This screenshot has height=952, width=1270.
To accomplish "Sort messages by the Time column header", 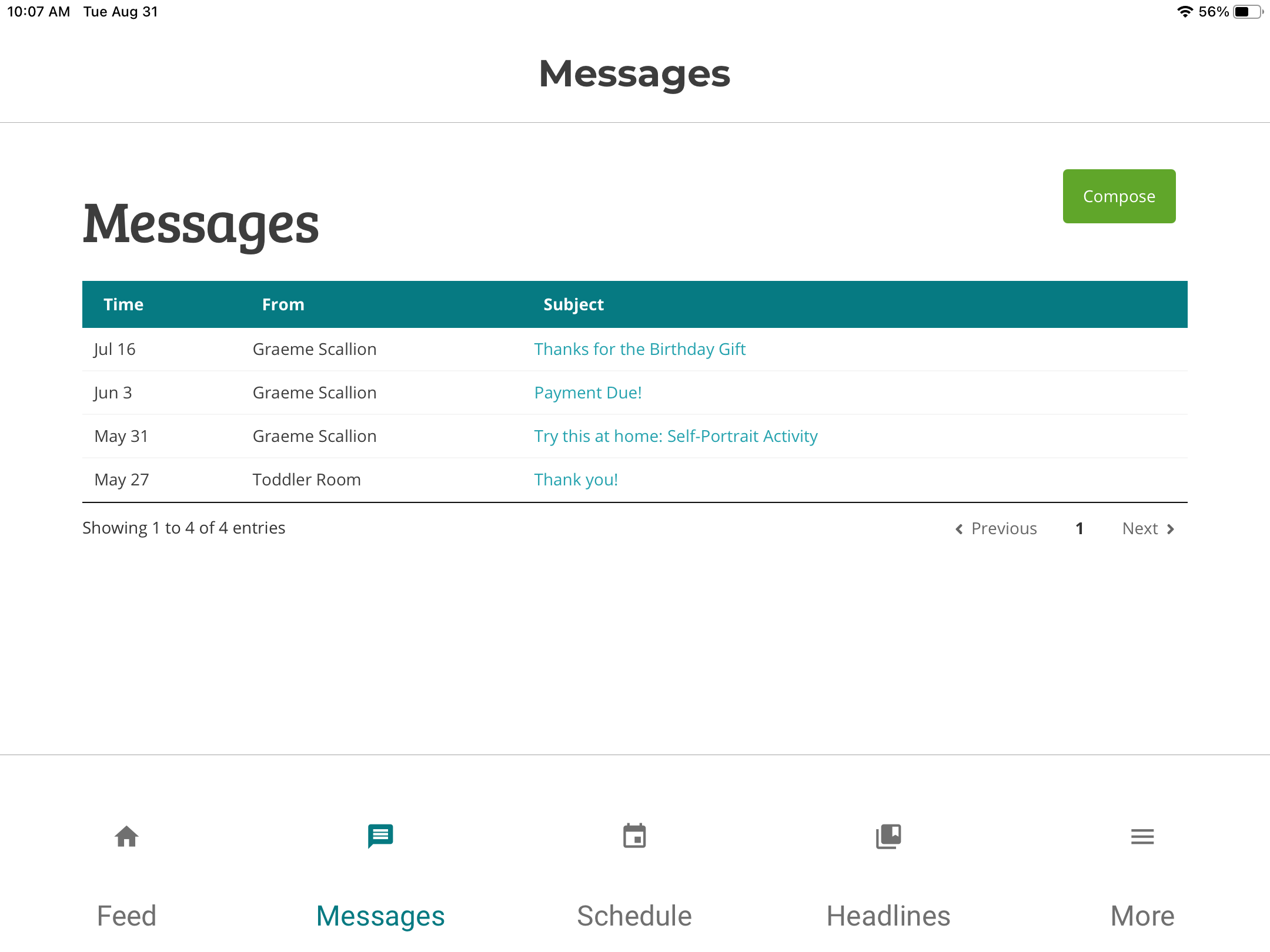I will coord(123,304).
